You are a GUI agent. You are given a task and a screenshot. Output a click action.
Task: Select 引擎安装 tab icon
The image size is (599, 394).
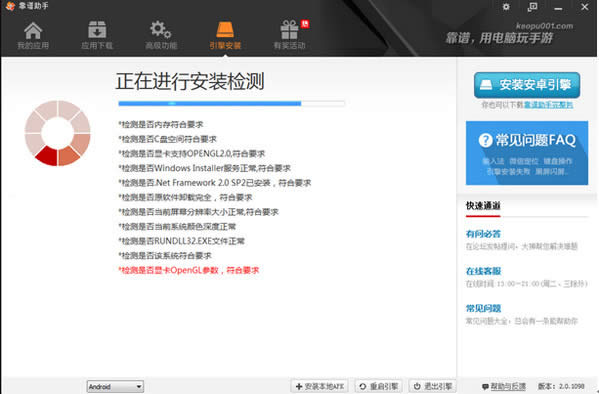coord(225,30)
